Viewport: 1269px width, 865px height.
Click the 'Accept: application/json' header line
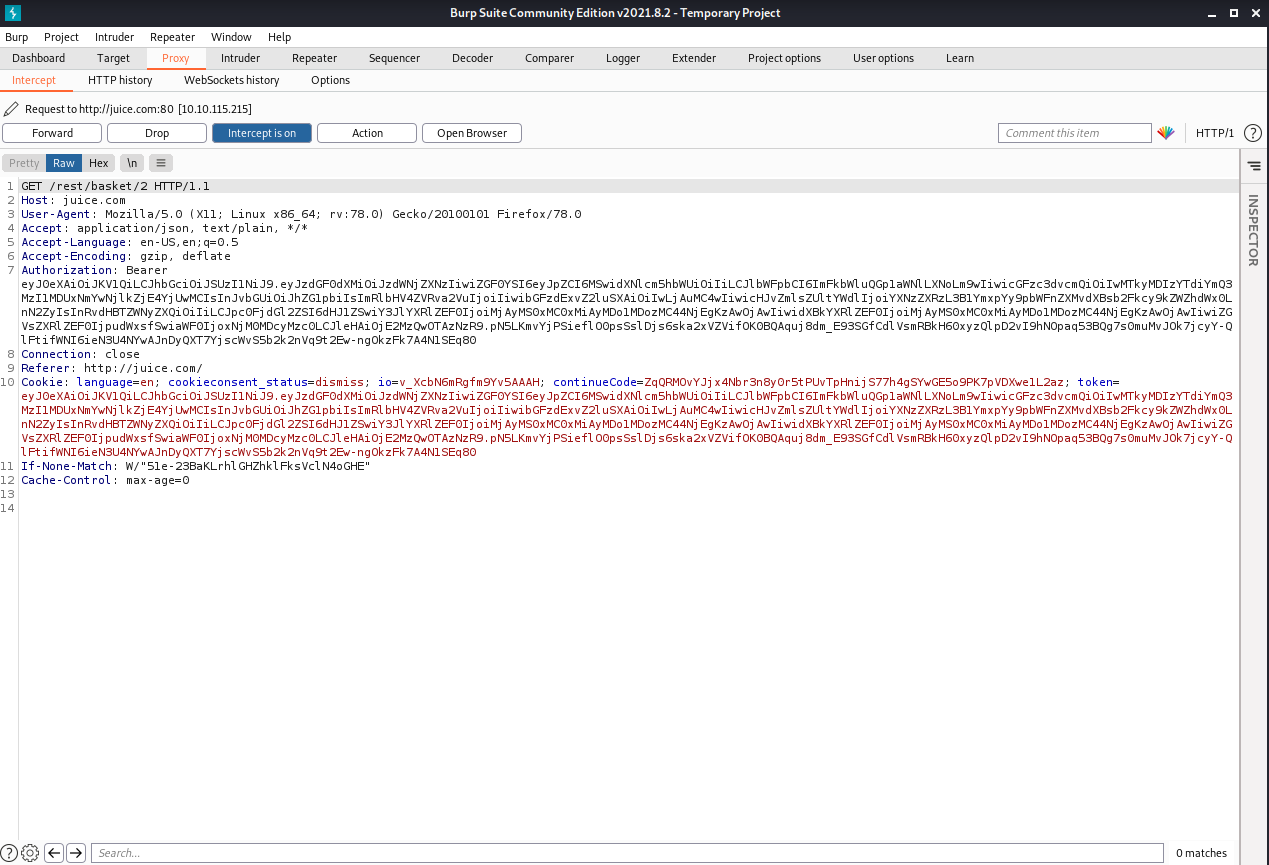[164, 228]
